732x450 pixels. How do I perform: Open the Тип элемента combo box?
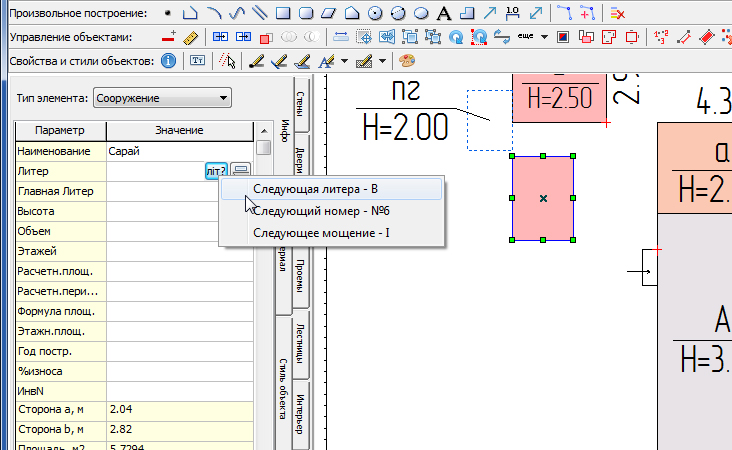coord(161,98)
